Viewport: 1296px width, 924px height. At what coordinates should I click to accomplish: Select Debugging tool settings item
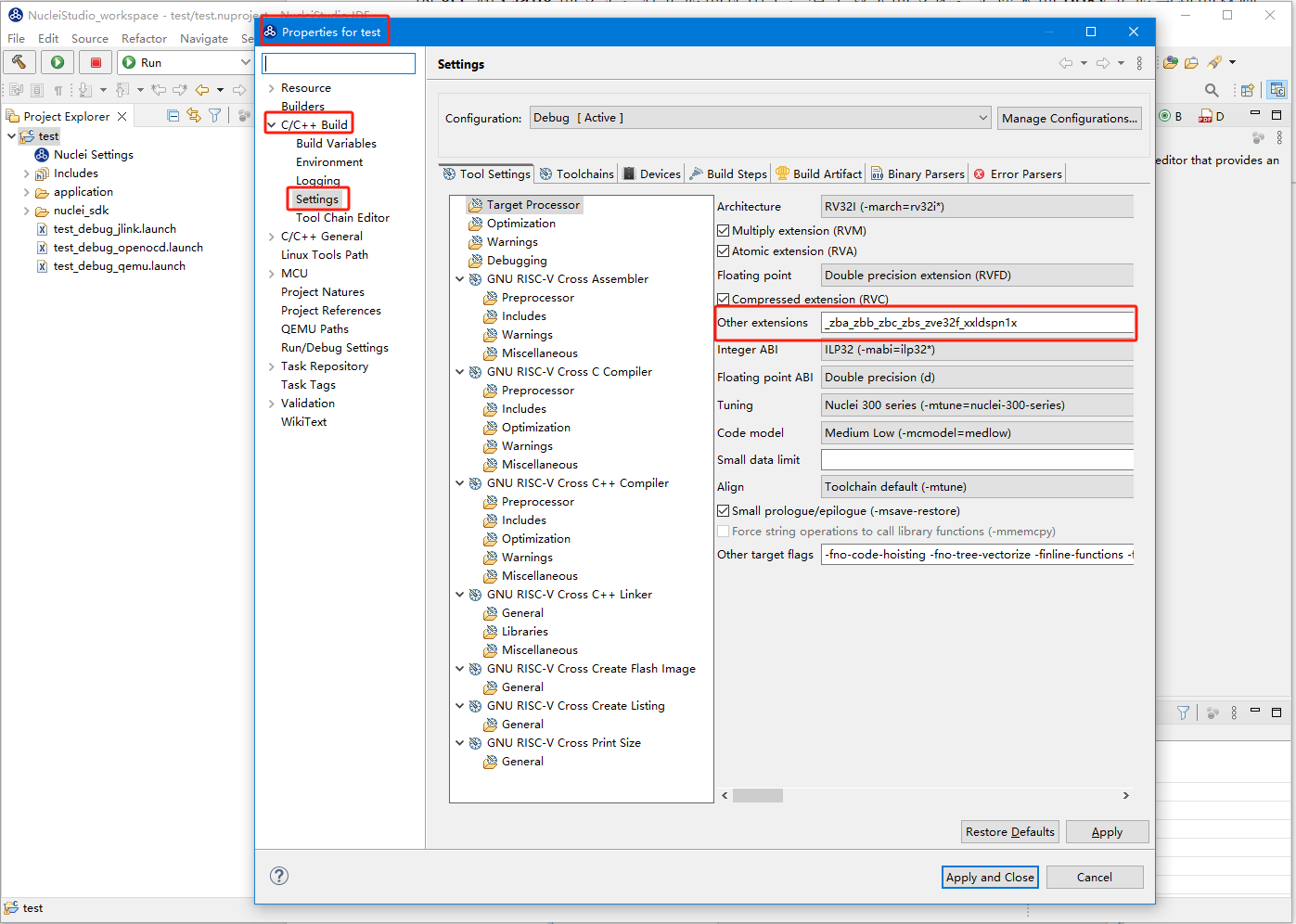tap(517, 261)
